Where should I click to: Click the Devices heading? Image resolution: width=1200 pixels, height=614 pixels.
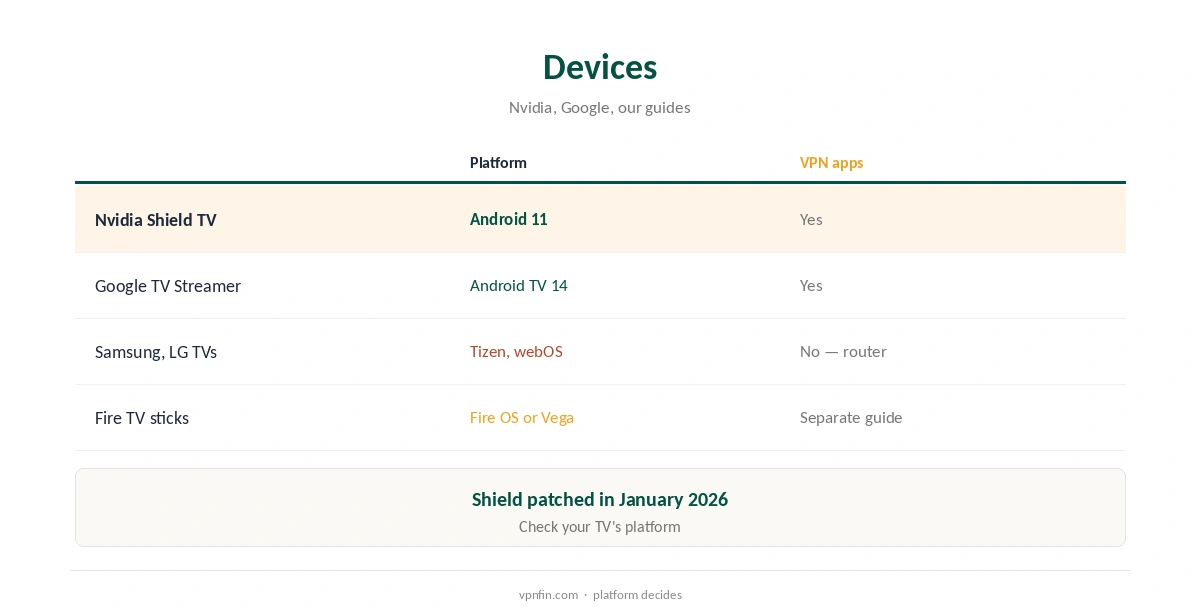click(600, 67)
